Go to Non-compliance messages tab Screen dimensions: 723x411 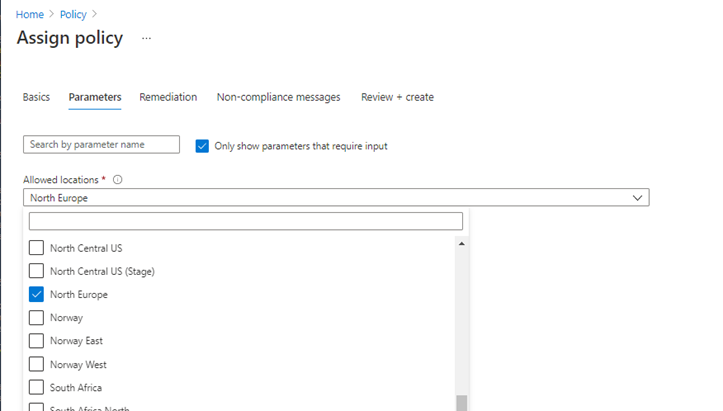click(278, 97)
